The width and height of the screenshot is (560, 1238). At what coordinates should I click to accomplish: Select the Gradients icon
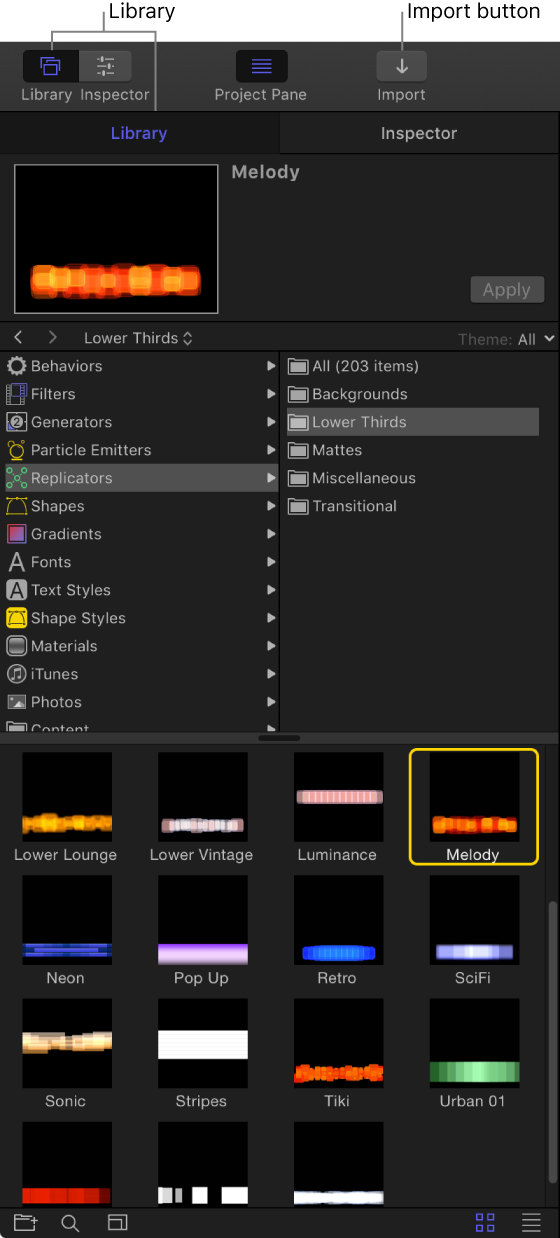[x=16, y=534]
